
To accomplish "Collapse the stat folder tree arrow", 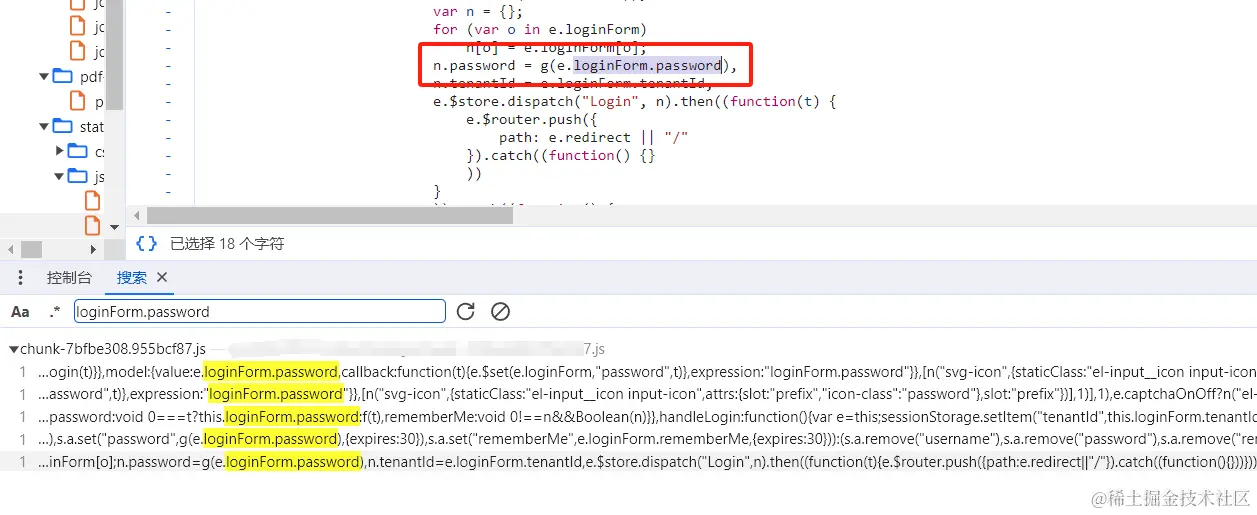I will 44,127.
